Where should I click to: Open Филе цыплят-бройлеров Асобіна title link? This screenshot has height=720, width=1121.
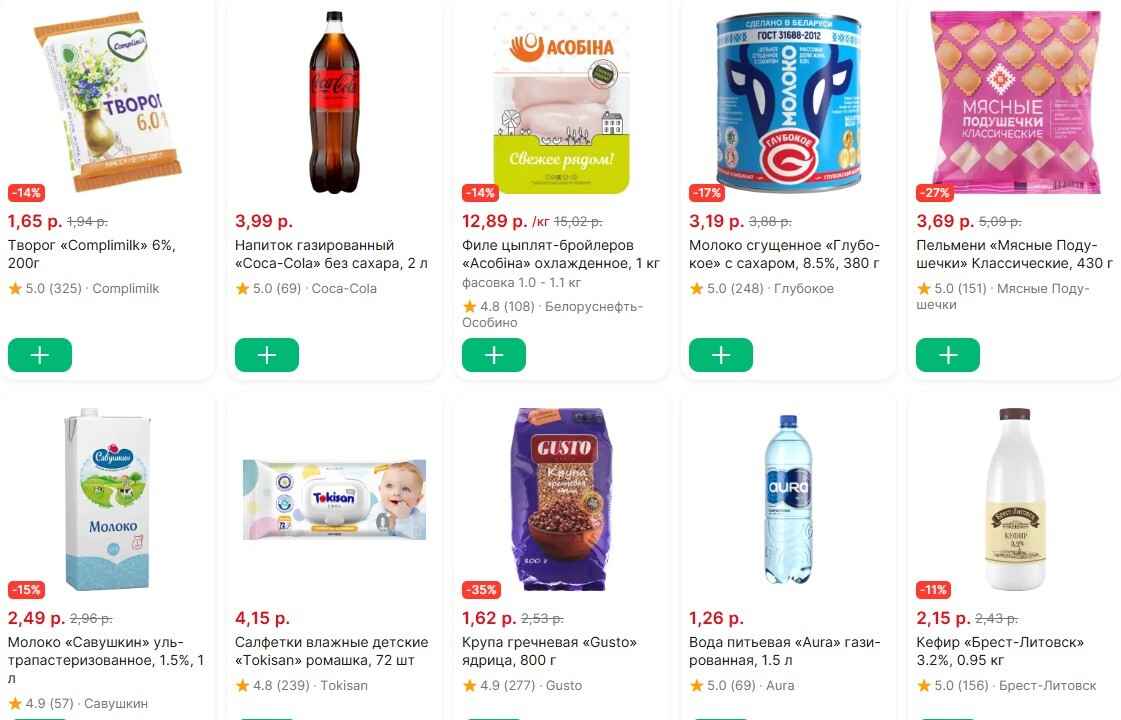(560, 254)
